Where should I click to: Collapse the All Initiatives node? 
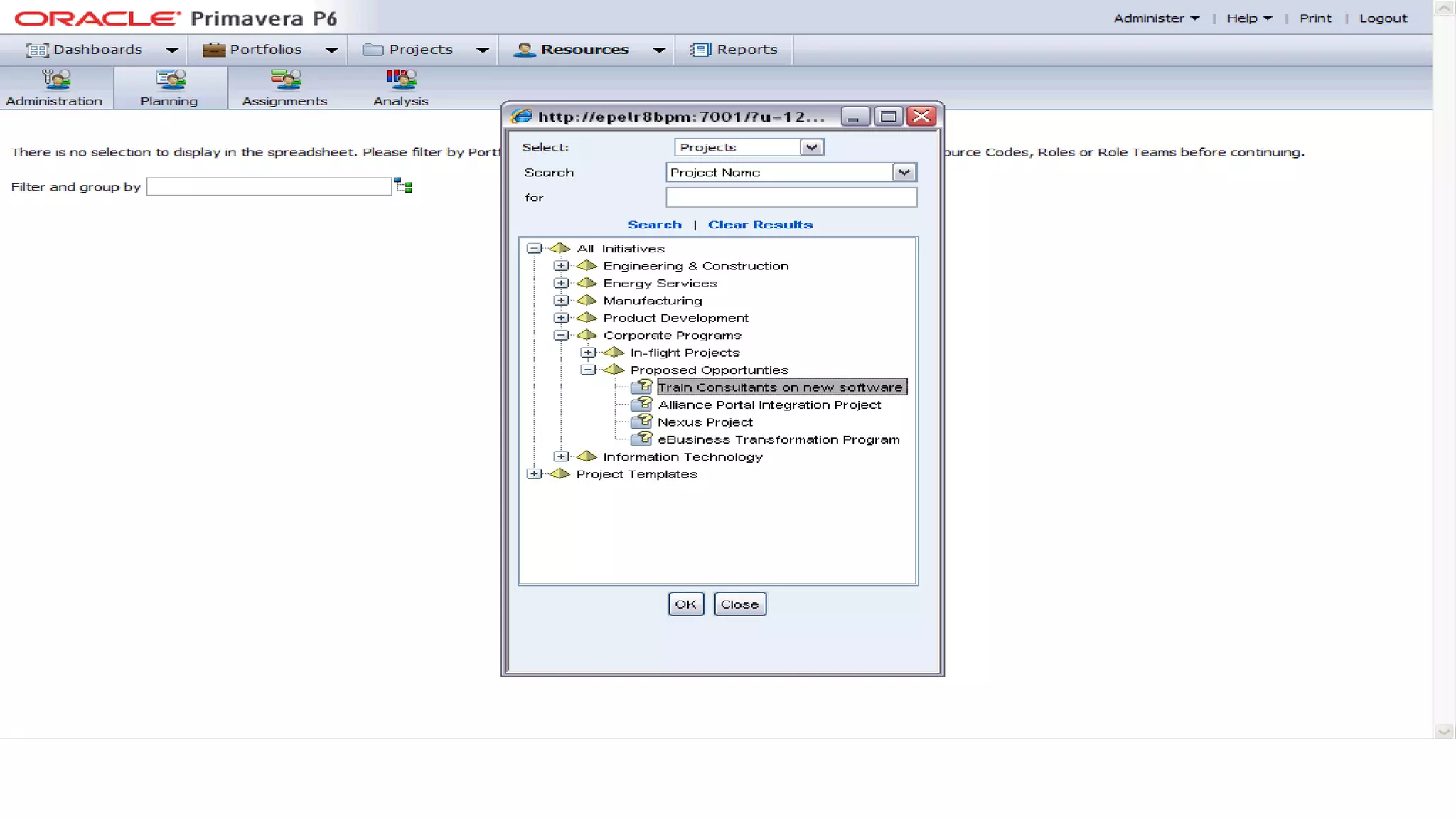click(534, 248)
